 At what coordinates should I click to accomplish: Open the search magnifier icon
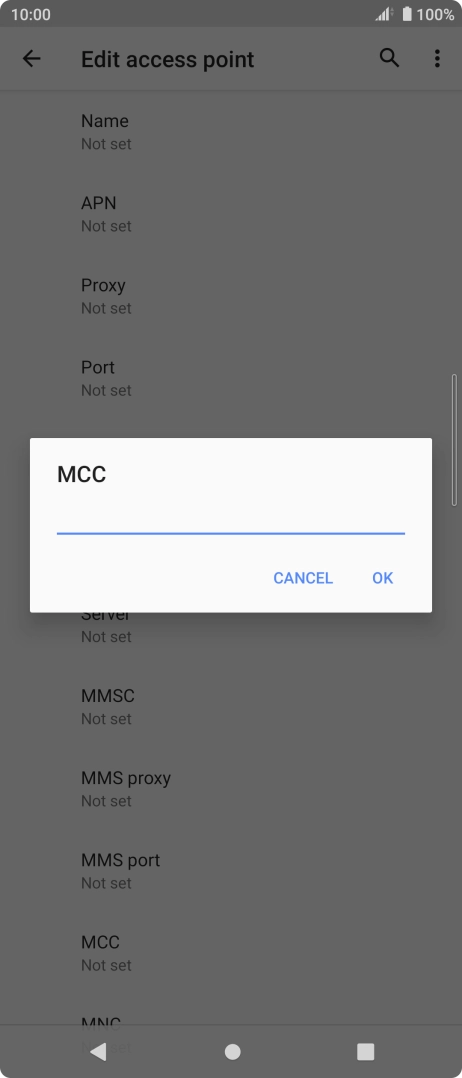(389, 58)
